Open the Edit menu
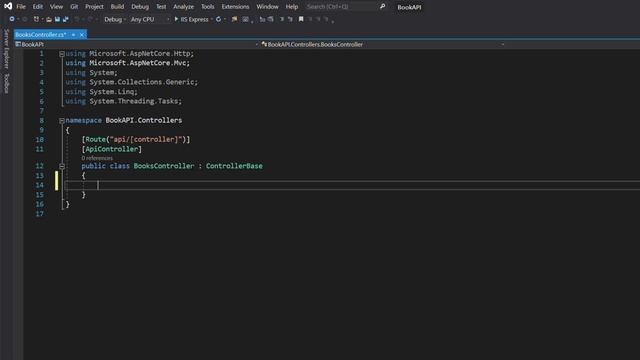This screenshot has height=360, width=640. click(x=38, y=7)
